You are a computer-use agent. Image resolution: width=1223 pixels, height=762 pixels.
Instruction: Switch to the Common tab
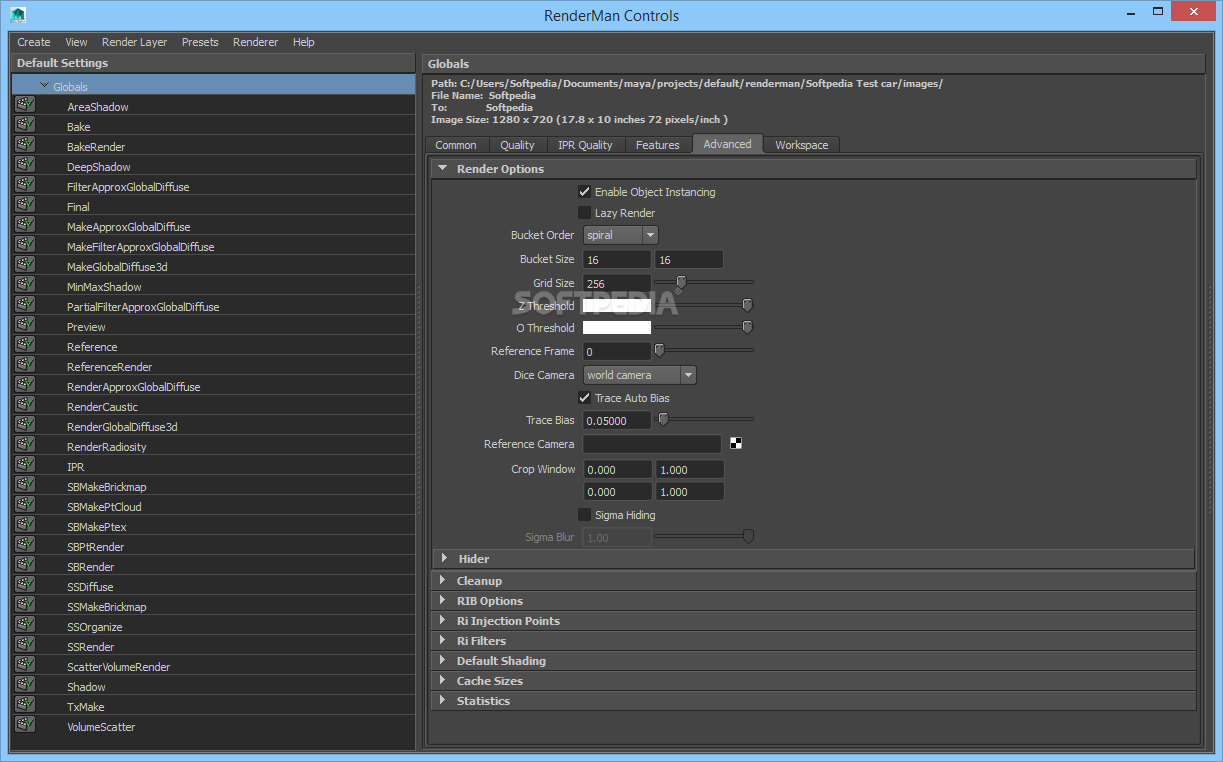pyautogui.click(x=456, y=145)
